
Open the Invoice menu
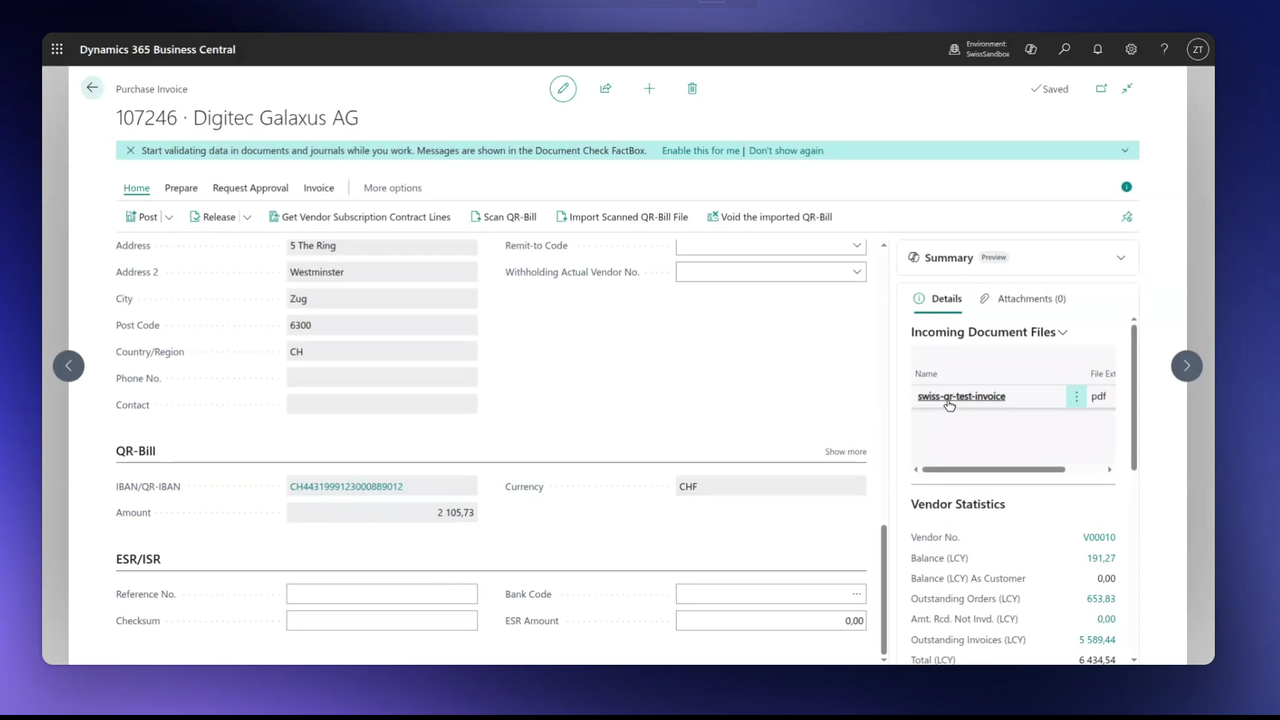pyautogui.click(x=319, y=188)
